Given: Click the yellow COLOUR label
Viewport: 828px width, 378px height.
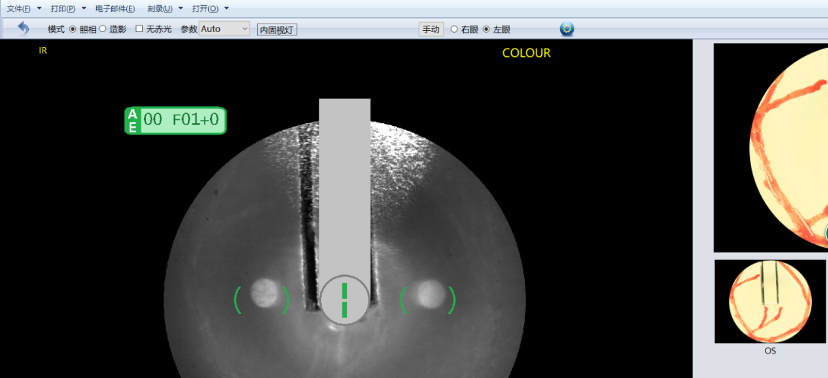Looking at the screenshot, I should [526, 53].
